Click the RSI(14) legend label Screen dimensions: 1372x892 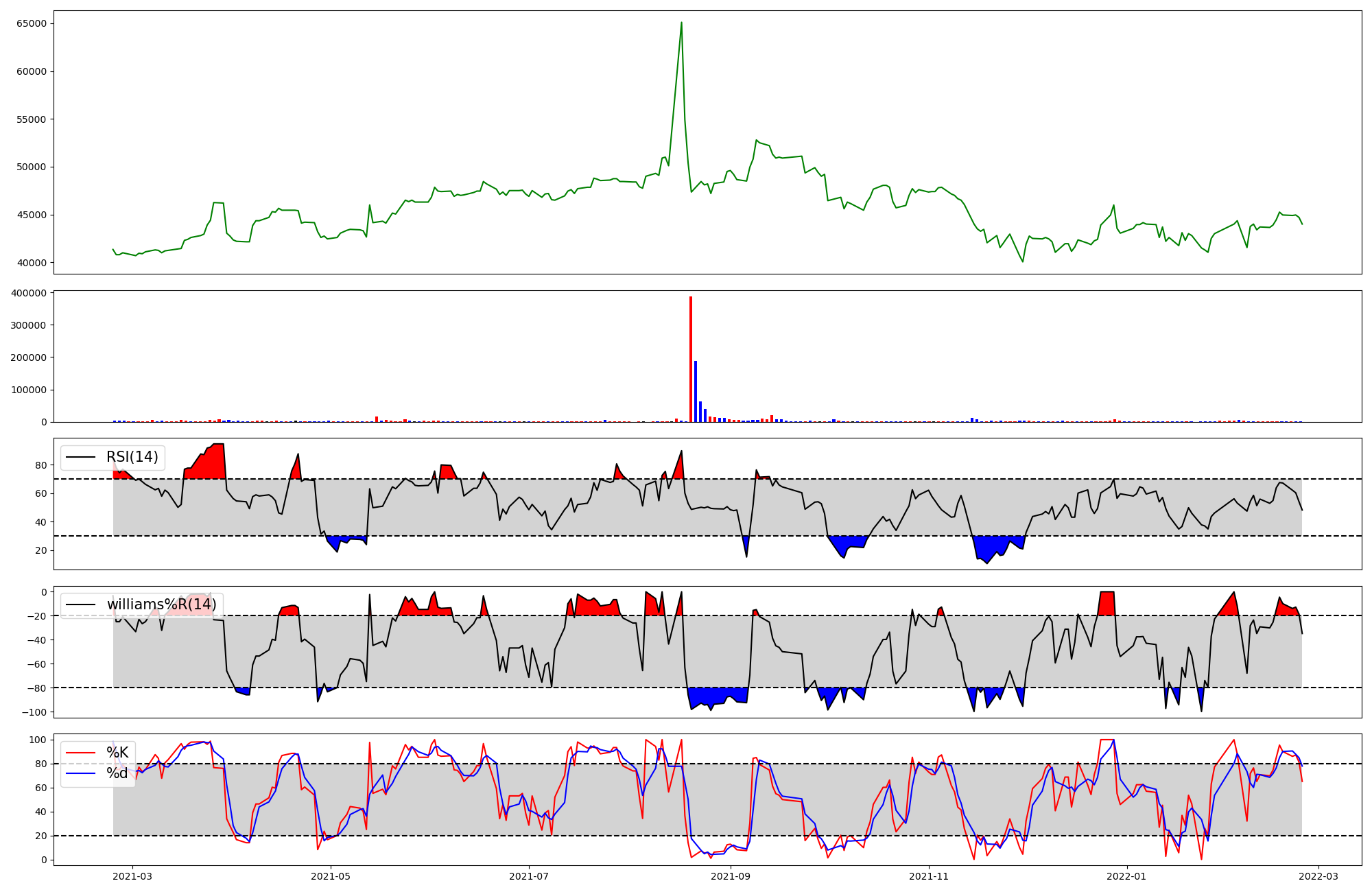pyautogui.click(x=132, y=457)
